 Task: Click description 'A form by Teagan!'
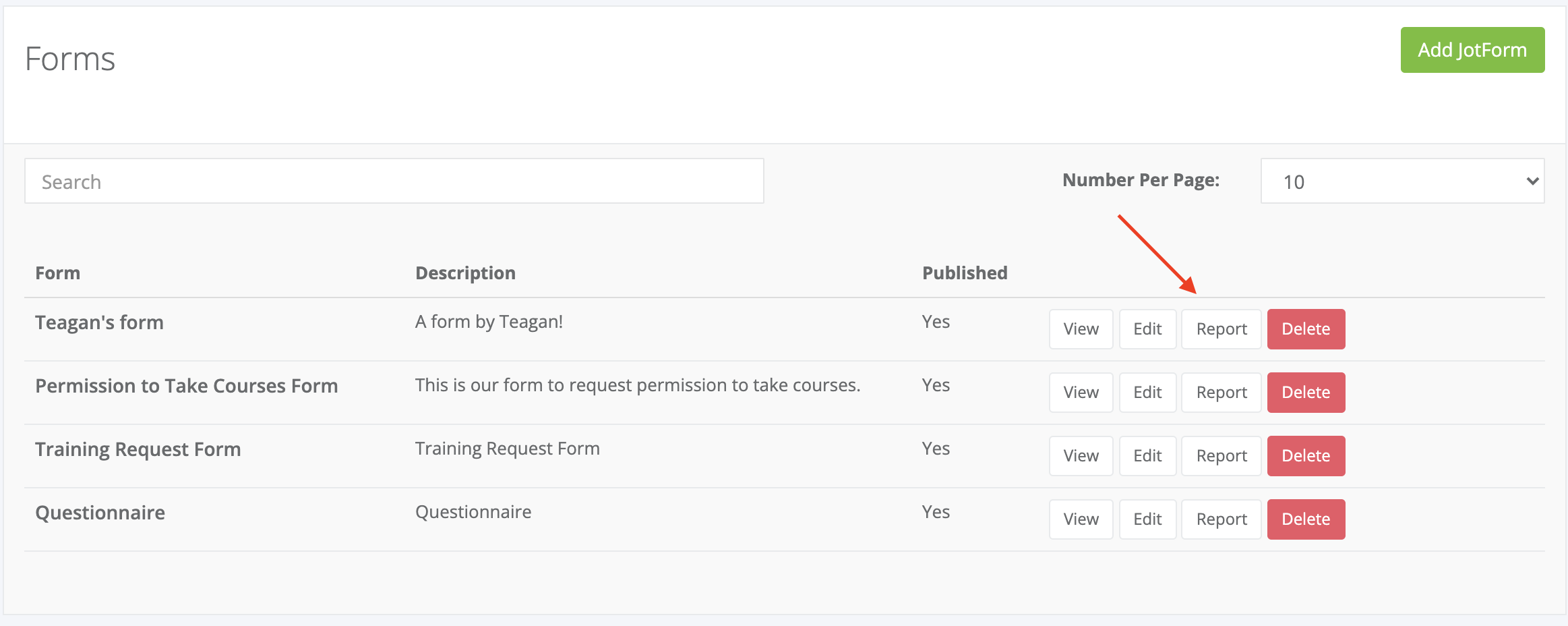489,322
